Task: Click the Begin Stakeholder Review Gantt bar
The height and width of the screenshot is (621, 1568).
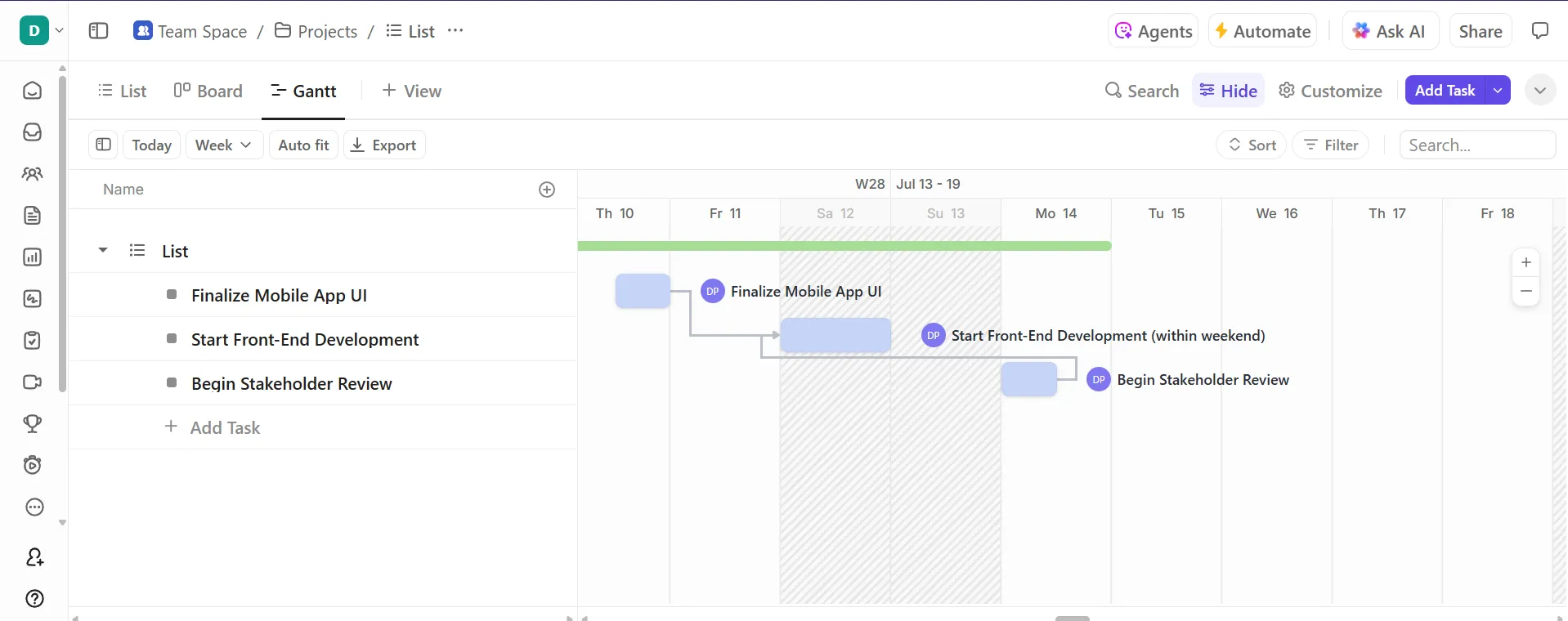Action: [1029, 380]
